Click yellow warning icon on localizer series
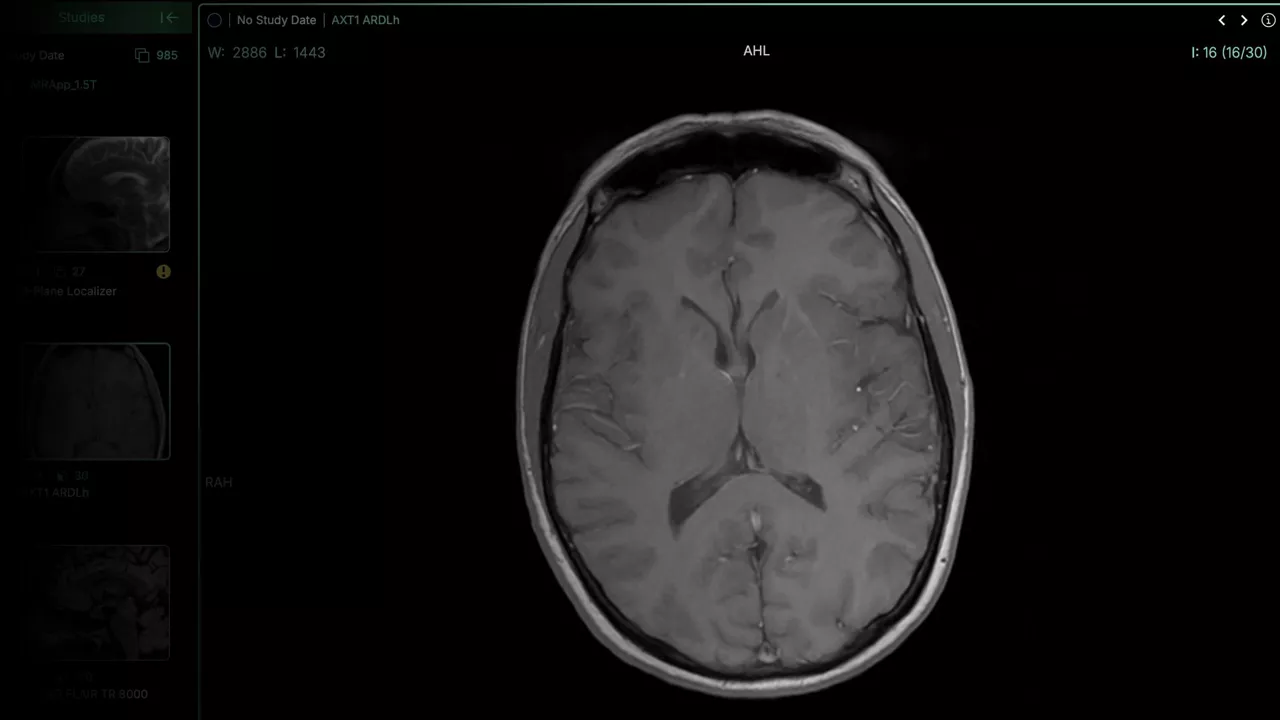The height and width of the screenshot is (720, 1280). click(163, 272)
